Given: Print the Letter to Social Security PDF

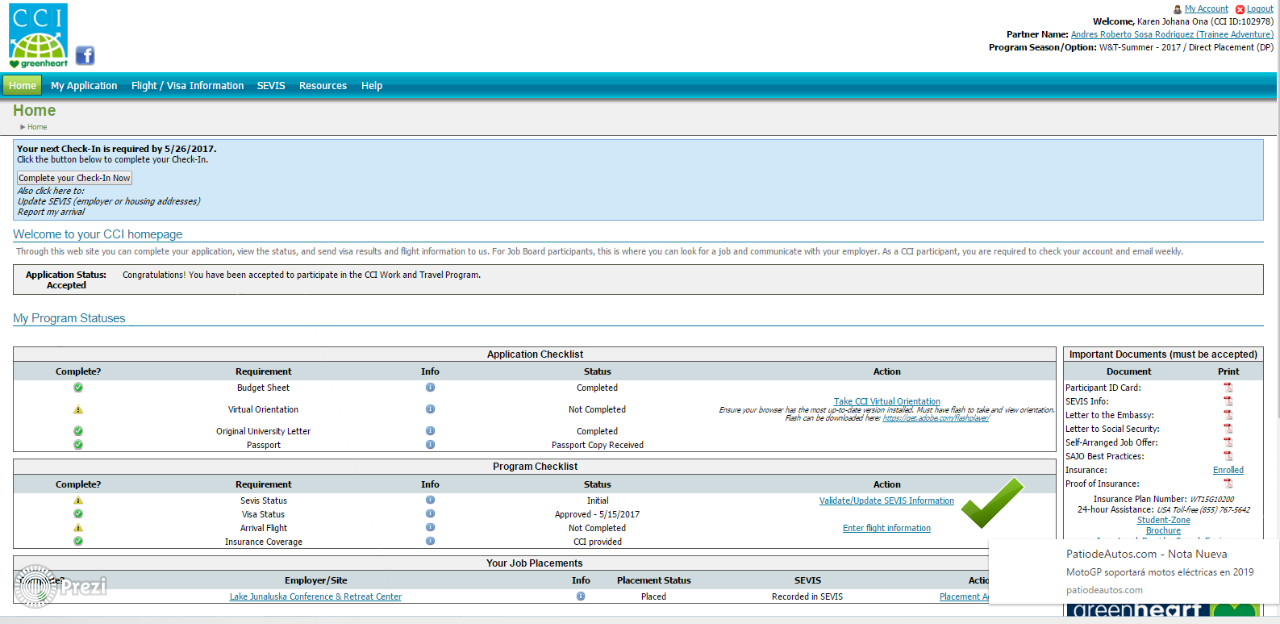Looking at the screenshot, I should coord(1228,429).
